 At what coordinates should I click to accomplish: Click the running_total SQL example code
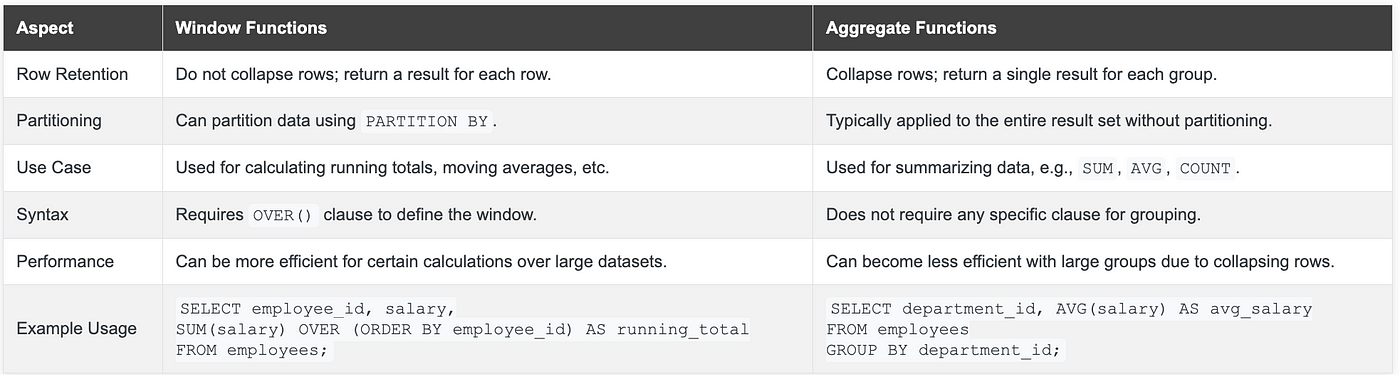(462, 329)
